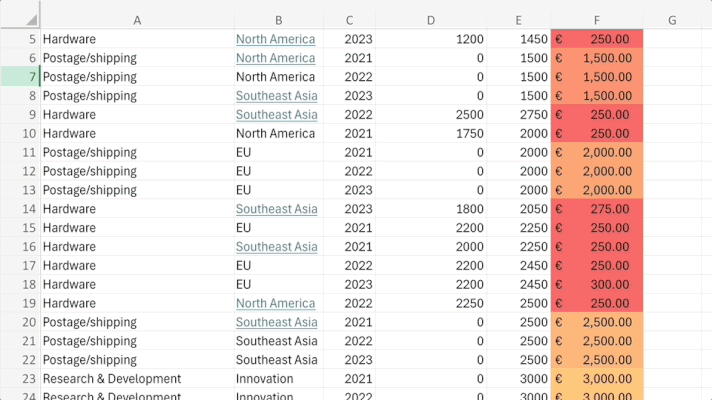Viewport: 712px width, 400px height.
Task: Click row 14 header
Action: (x=20, y=209)
